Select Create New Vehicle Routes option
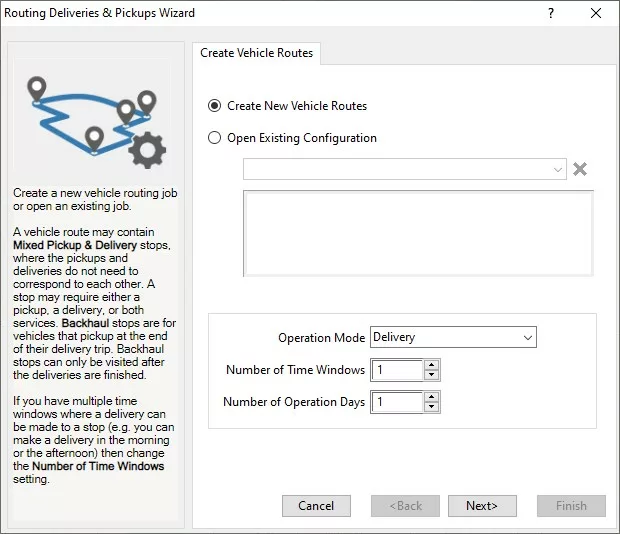 coord(215,106)
